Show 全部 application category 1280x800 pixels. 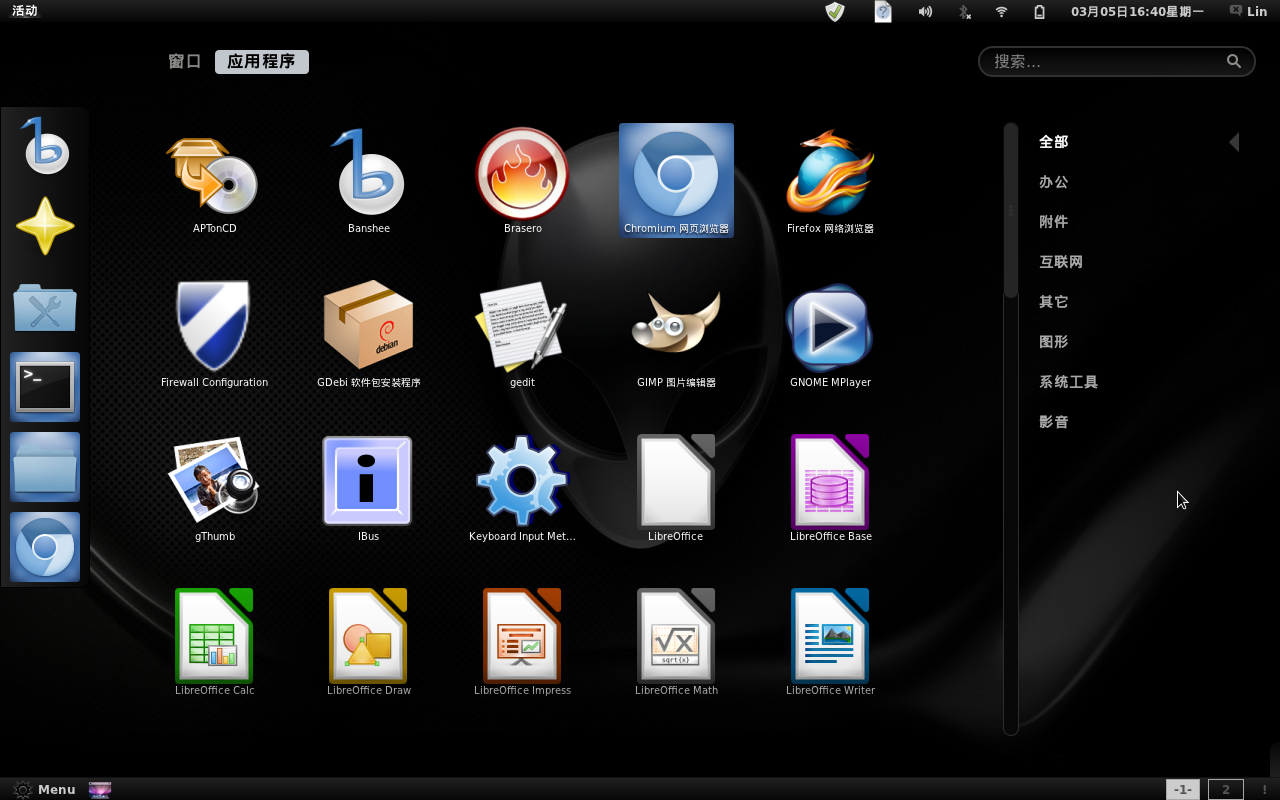click(1053, 142)
